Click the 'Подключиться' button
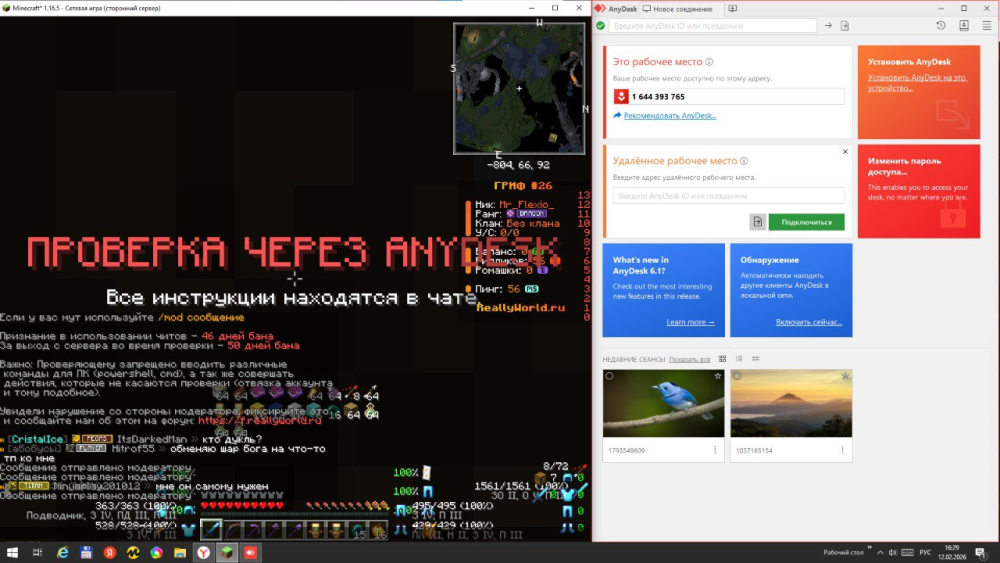The width and height of the screenshot is (1000, 563). 806,222
